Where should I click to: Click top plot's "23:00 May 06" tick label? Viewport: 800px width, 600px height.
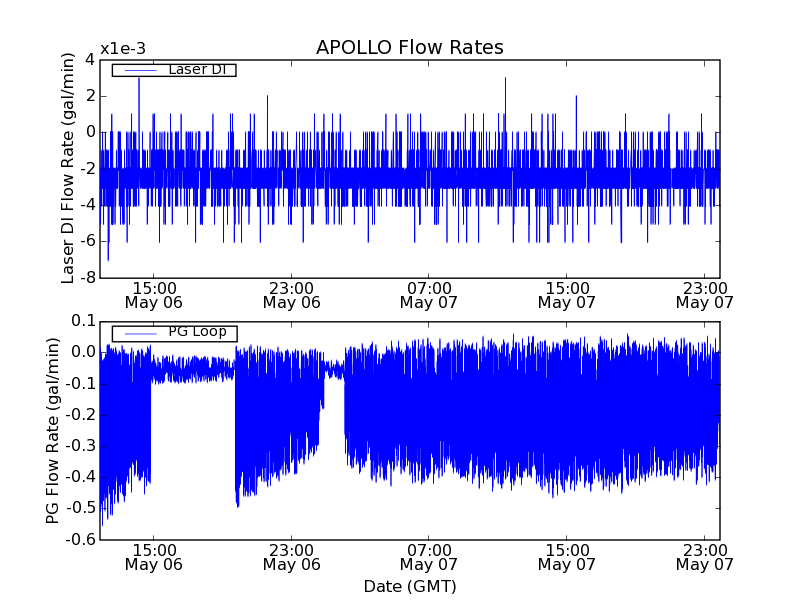tap(291, 294)
